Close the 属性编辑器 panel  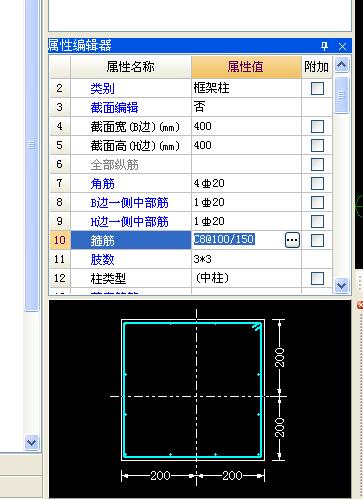tap(342, 46)
